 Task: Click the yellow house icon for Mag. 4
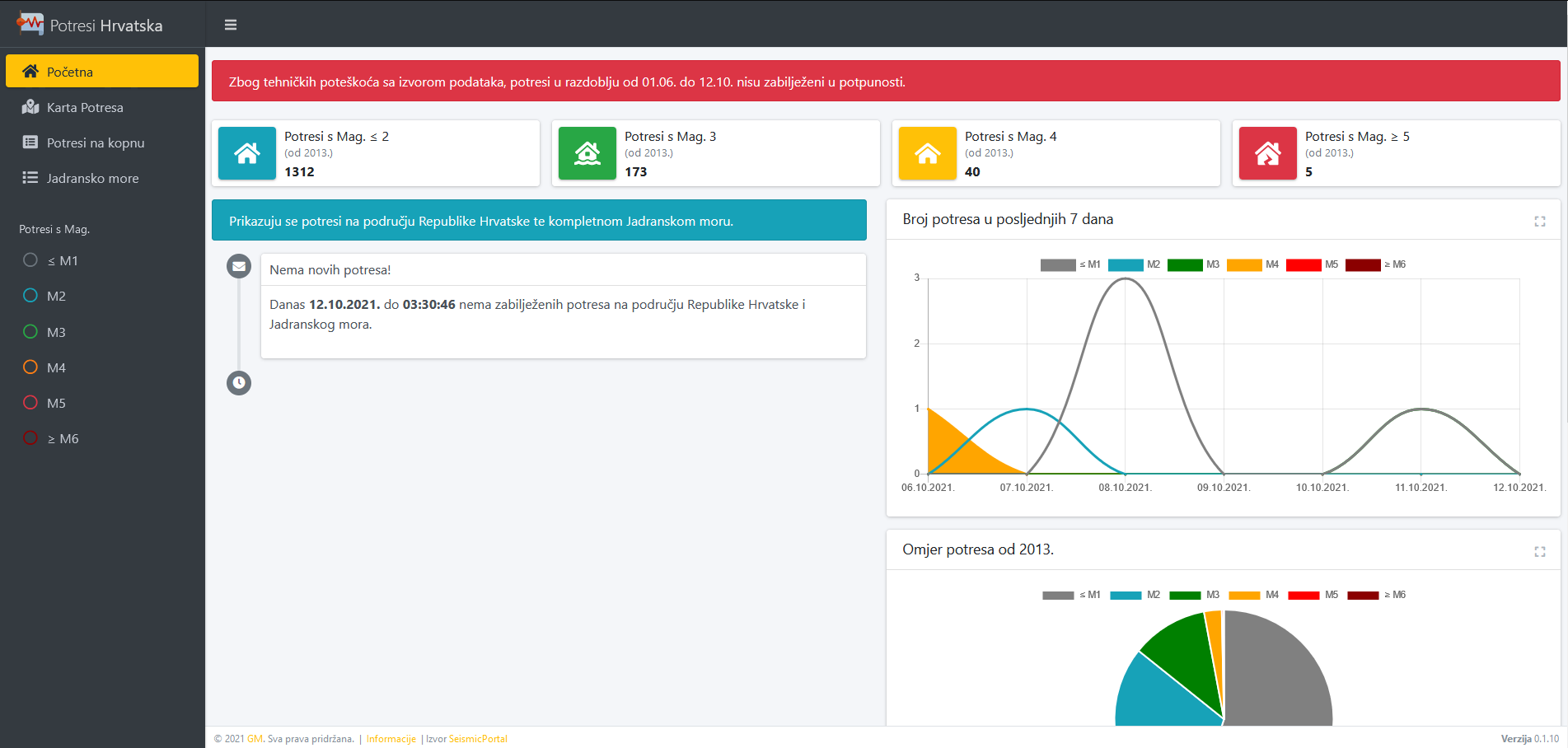[928, 153]
